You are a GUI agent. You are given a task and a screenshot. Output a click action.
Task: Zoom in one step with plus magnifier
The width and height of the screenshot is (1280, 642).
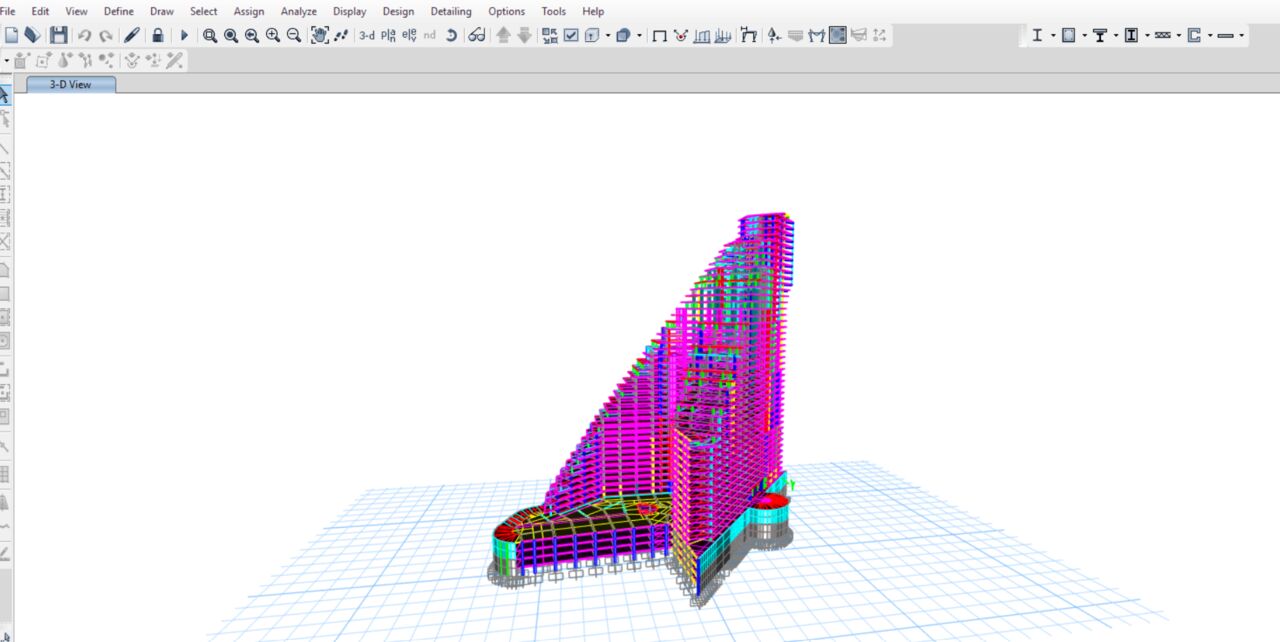[273, 35]
